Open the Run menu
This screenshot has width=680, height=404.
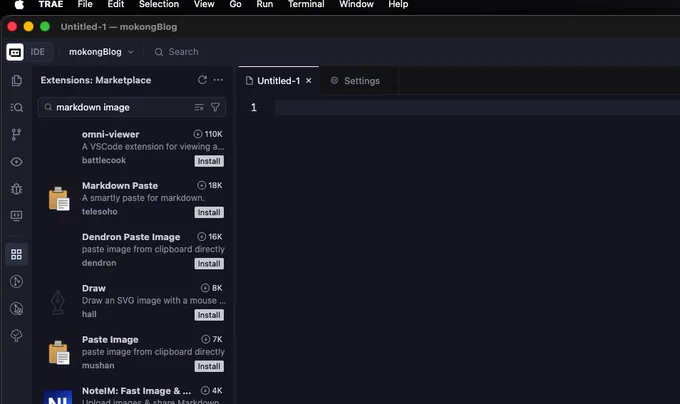(x=265, y=4)
